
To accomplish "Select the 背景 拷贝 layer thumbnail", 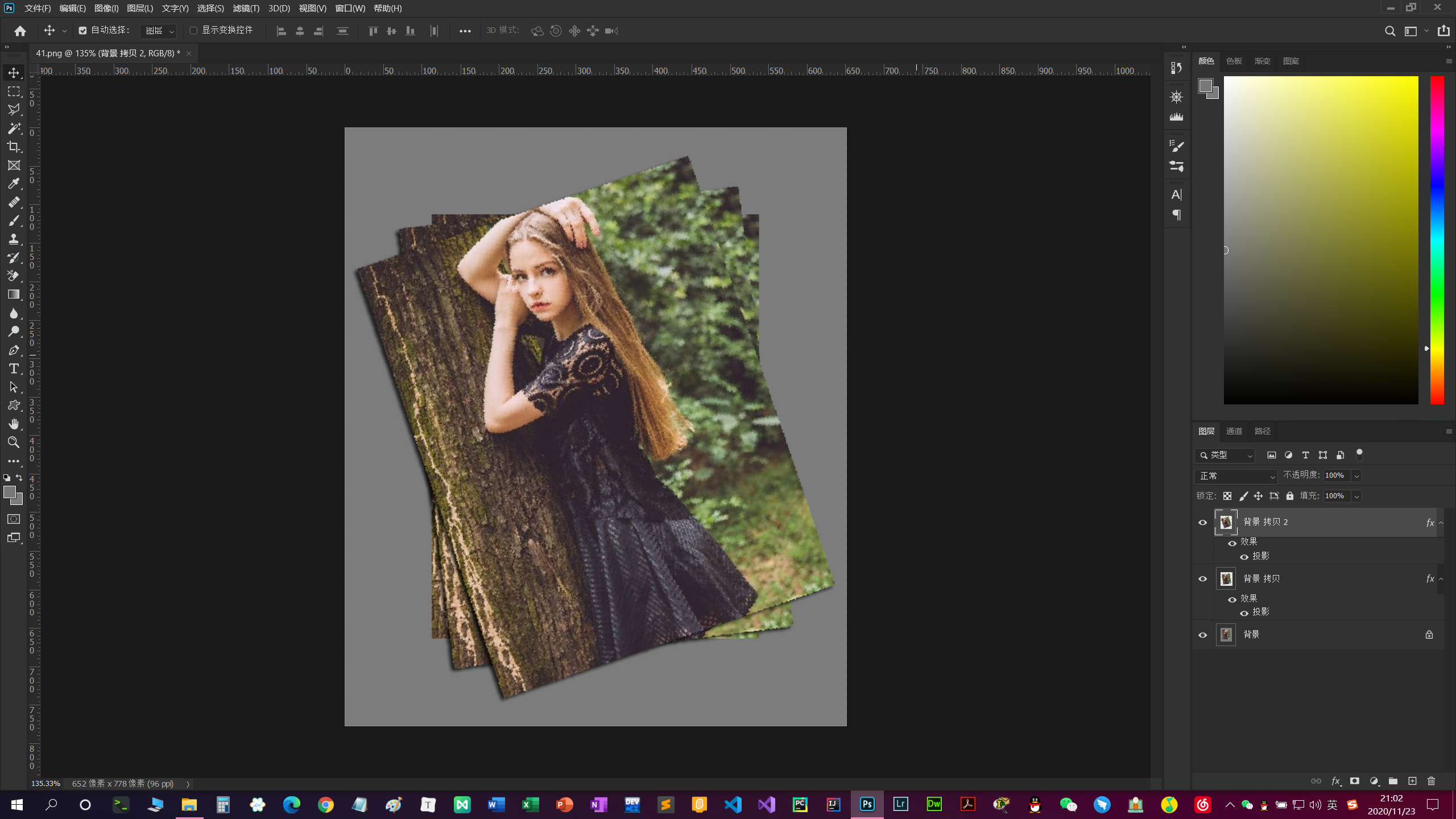I will 1226,579.
